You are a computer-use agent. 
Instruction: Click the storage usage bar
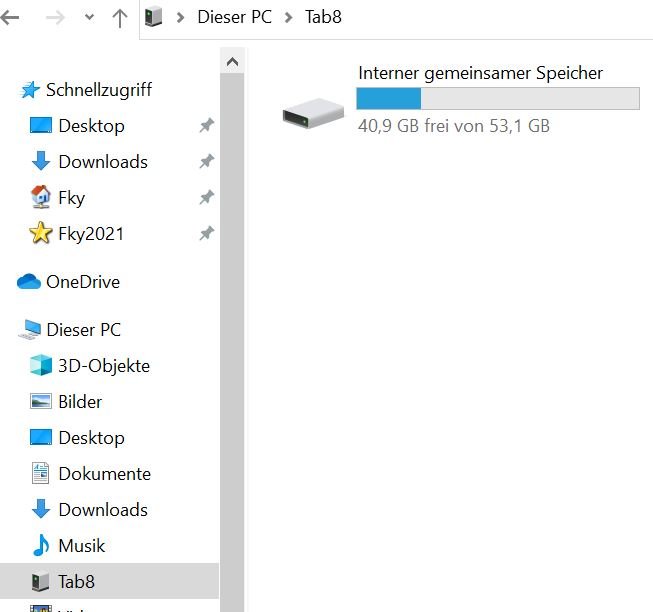point(498,99)
